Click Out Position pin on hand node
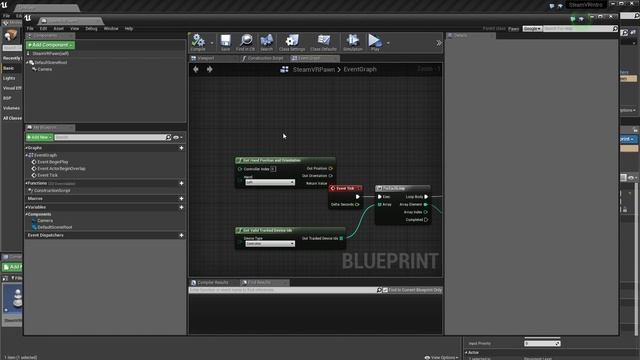The image size is (640, 360). coord(331,168)
